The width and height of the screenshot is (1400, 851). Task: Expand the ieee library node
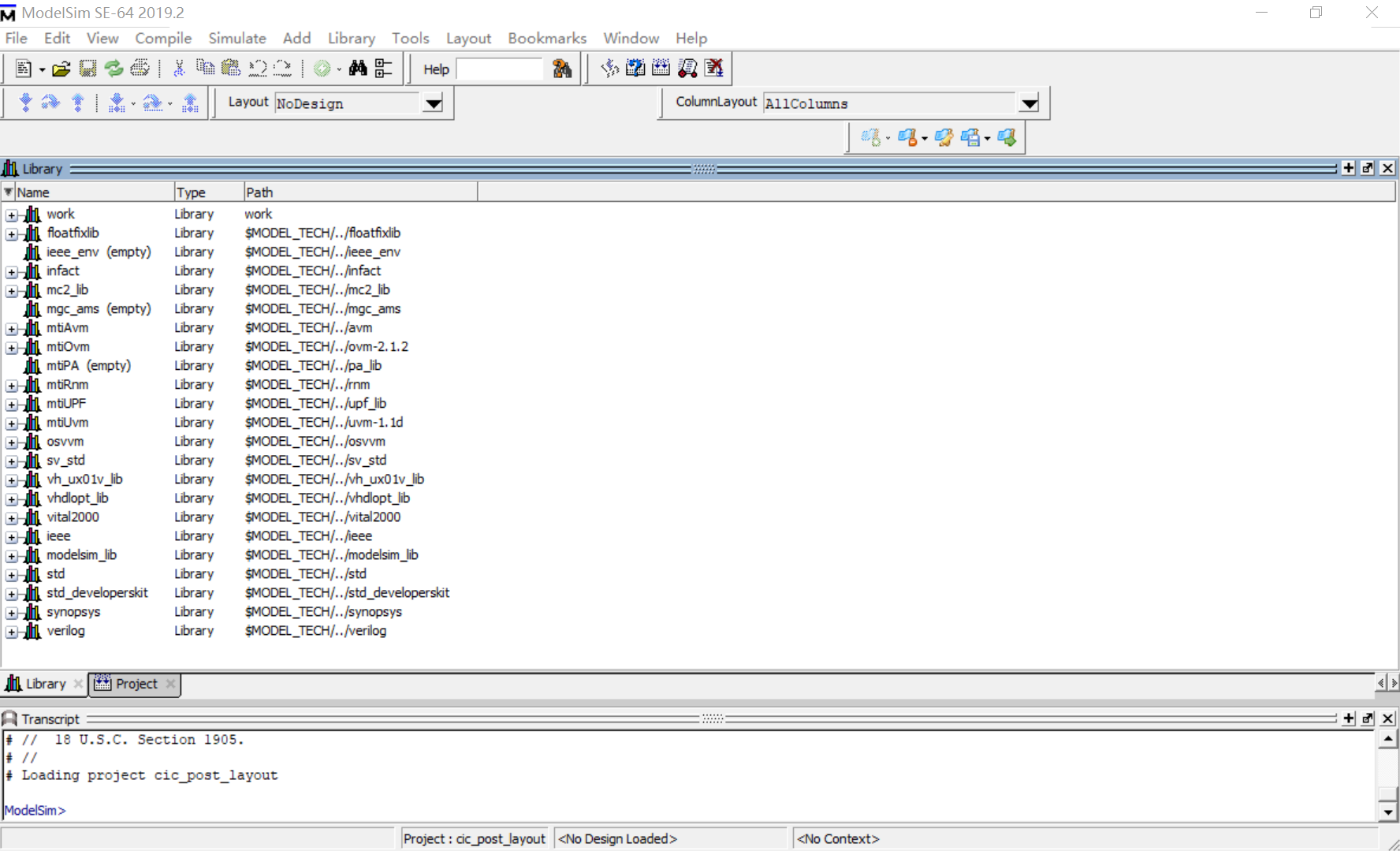[12, 536]
